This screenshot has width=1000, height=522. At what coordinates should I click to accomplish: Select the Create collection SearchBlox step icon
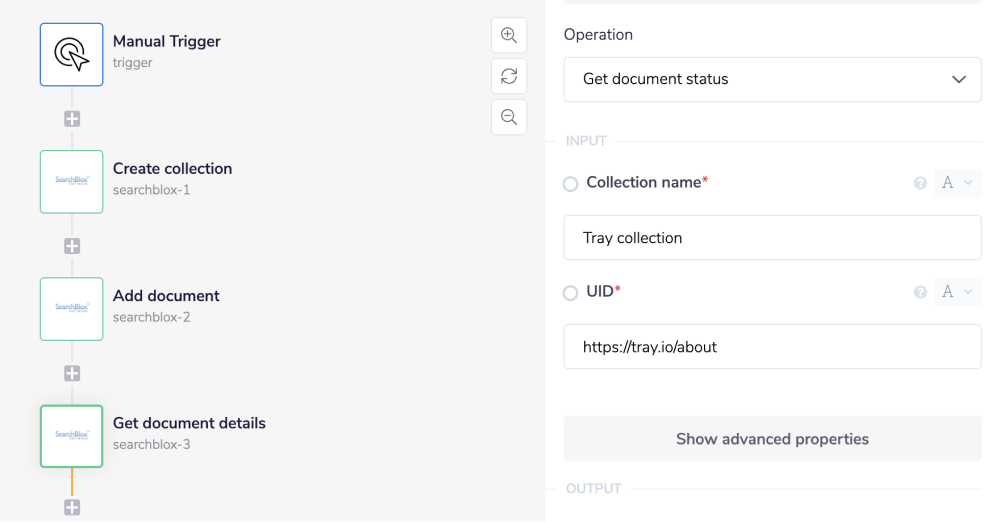click(x=71, y=182)
